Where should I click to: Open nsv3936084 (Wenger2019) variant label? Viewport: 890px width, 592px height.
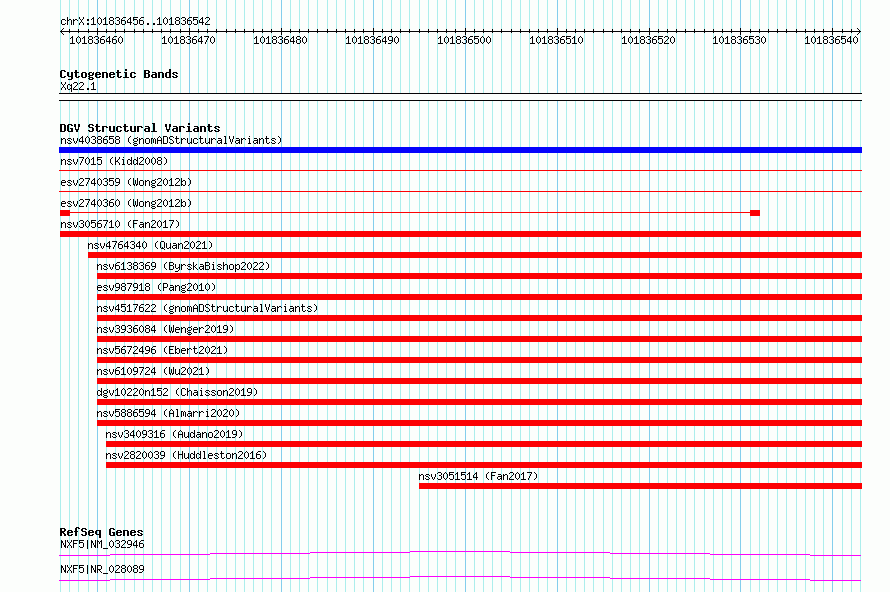click(x=165, y=329)
